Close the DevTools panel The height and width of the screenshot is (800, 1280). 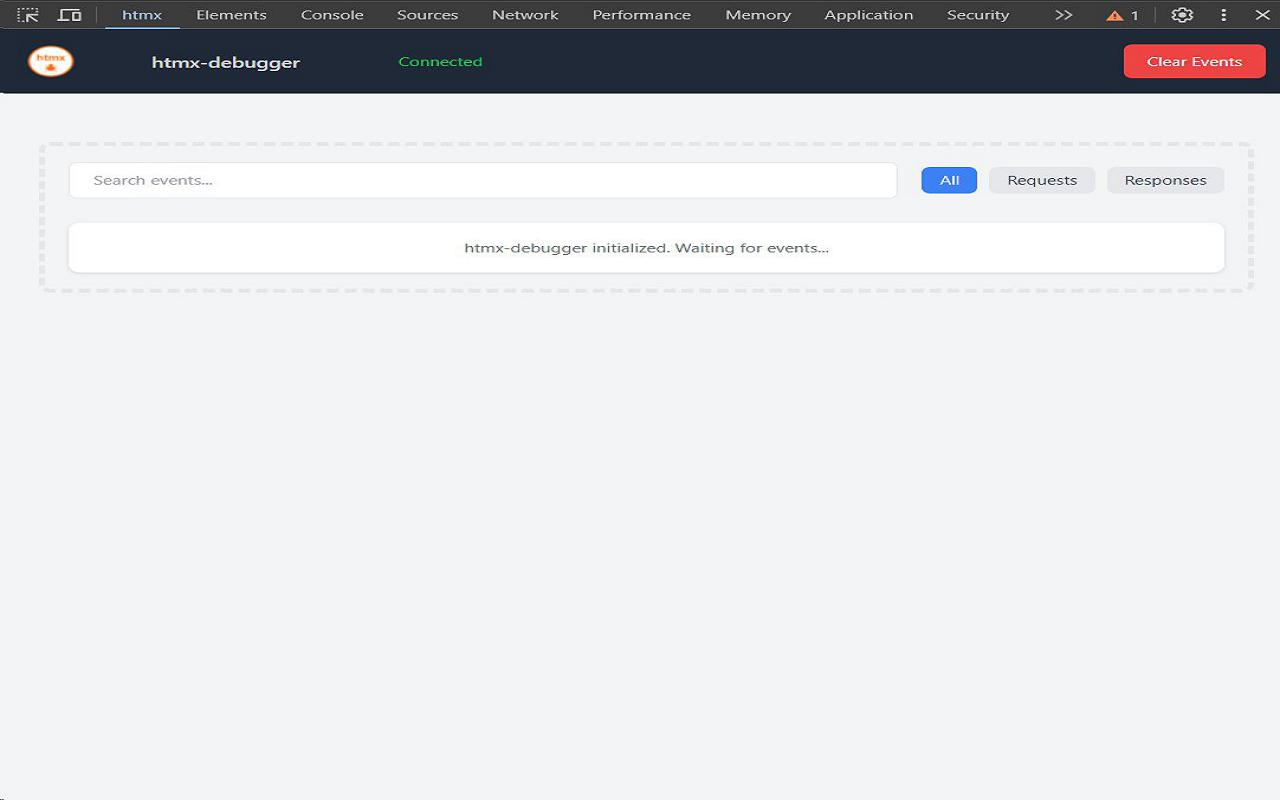(1261, 15)
